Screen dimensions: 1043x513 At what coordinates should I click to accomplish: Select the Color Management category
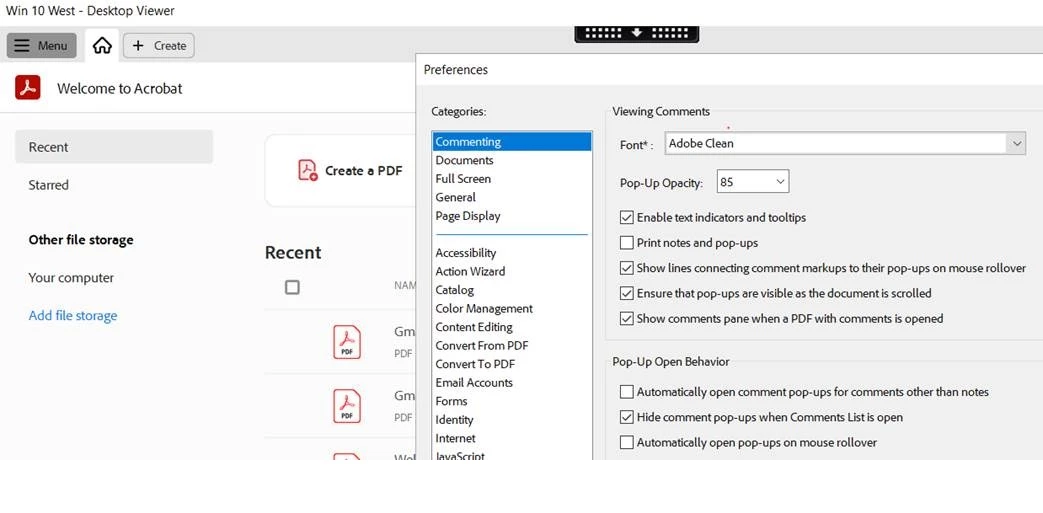click(x=512, y=309)
